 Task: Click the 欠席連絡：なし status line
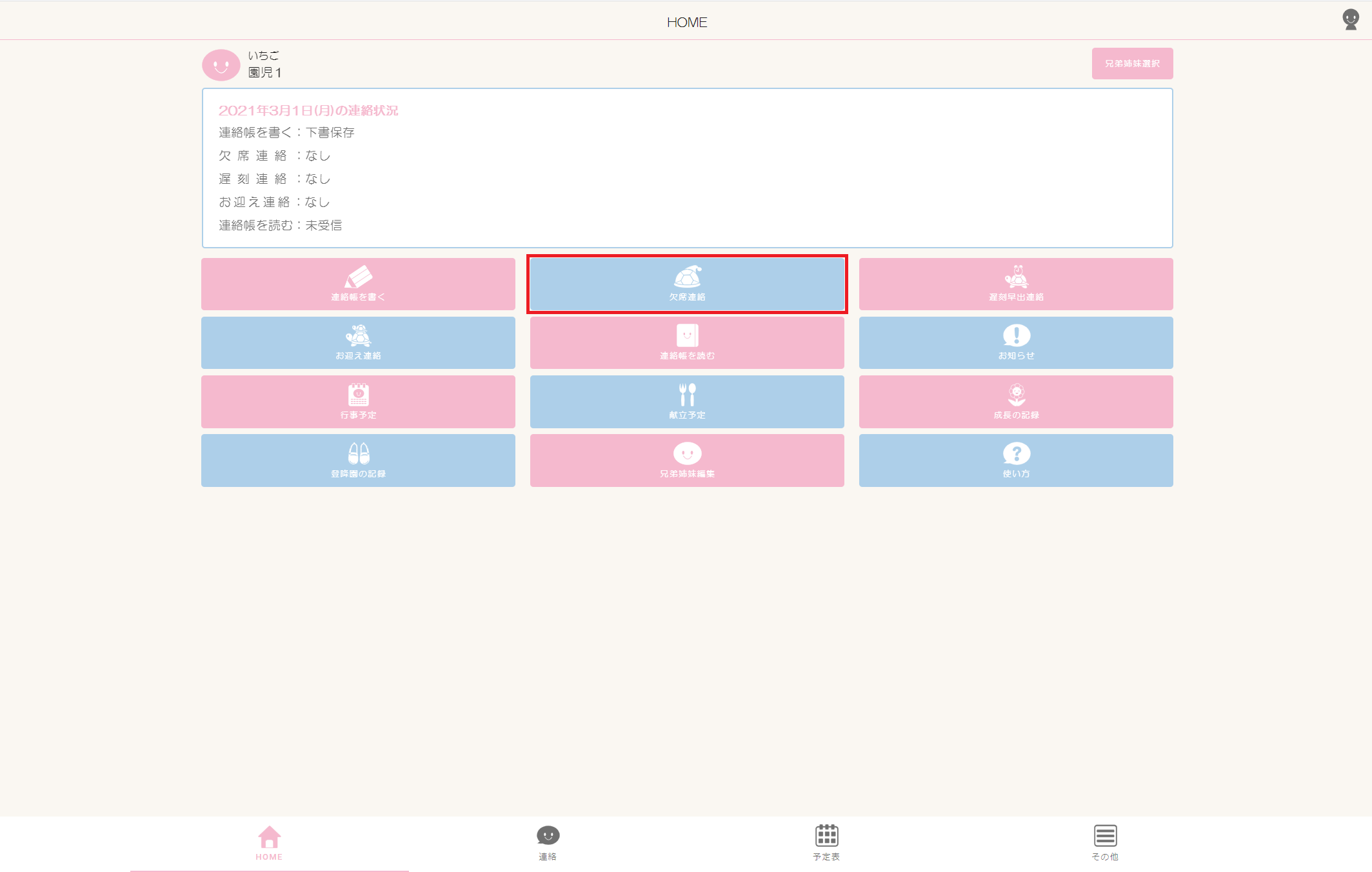point(274,155)
